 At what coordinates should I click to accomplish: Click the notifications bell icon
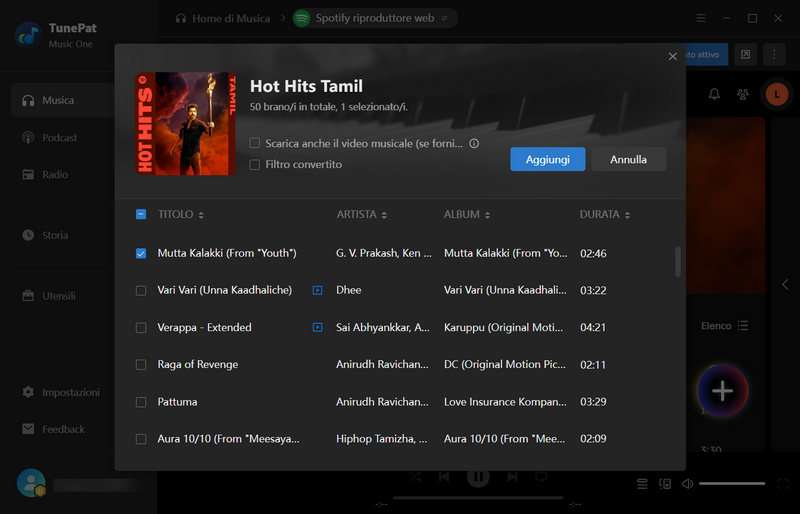click(714, 94)
